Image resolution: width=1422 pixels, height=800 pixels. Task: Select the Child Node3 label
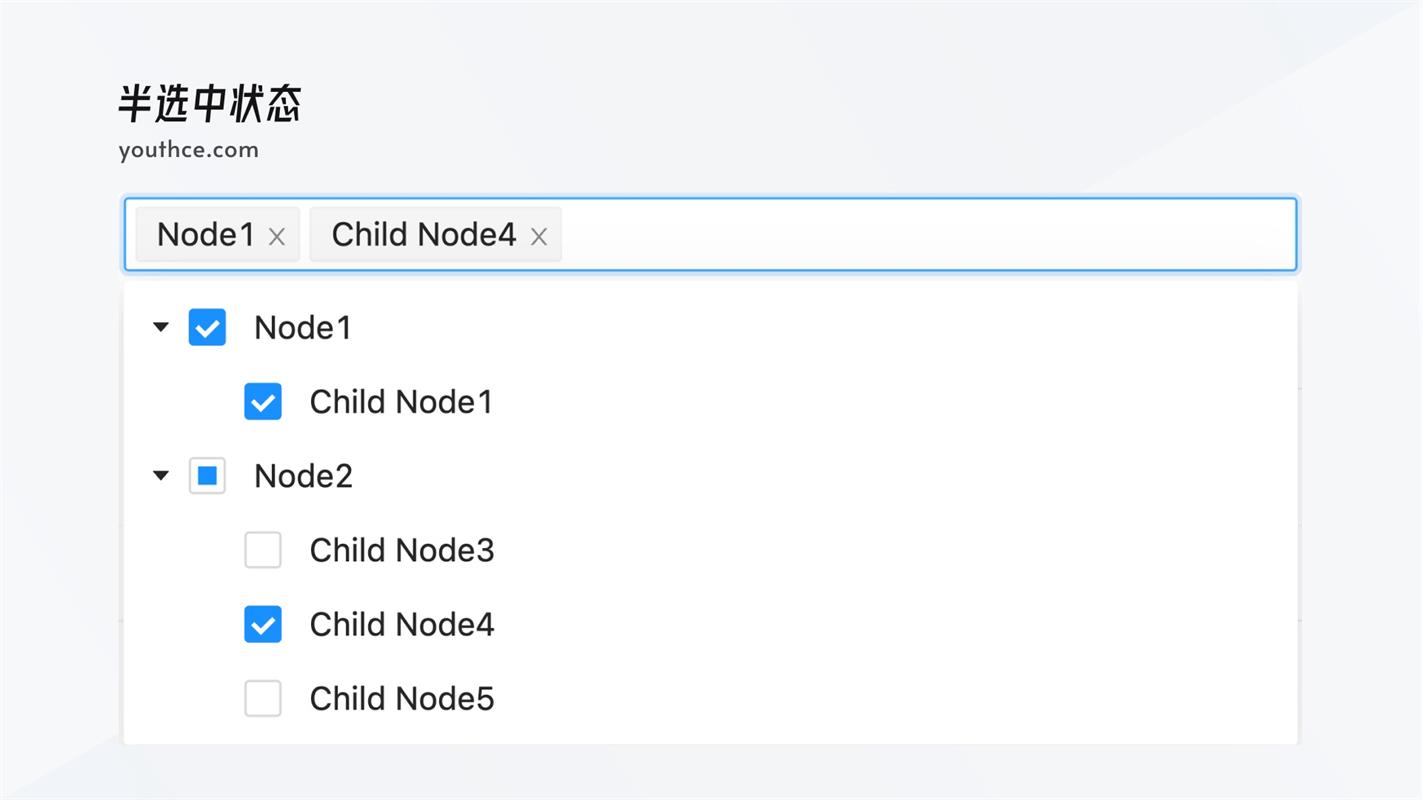402,550
